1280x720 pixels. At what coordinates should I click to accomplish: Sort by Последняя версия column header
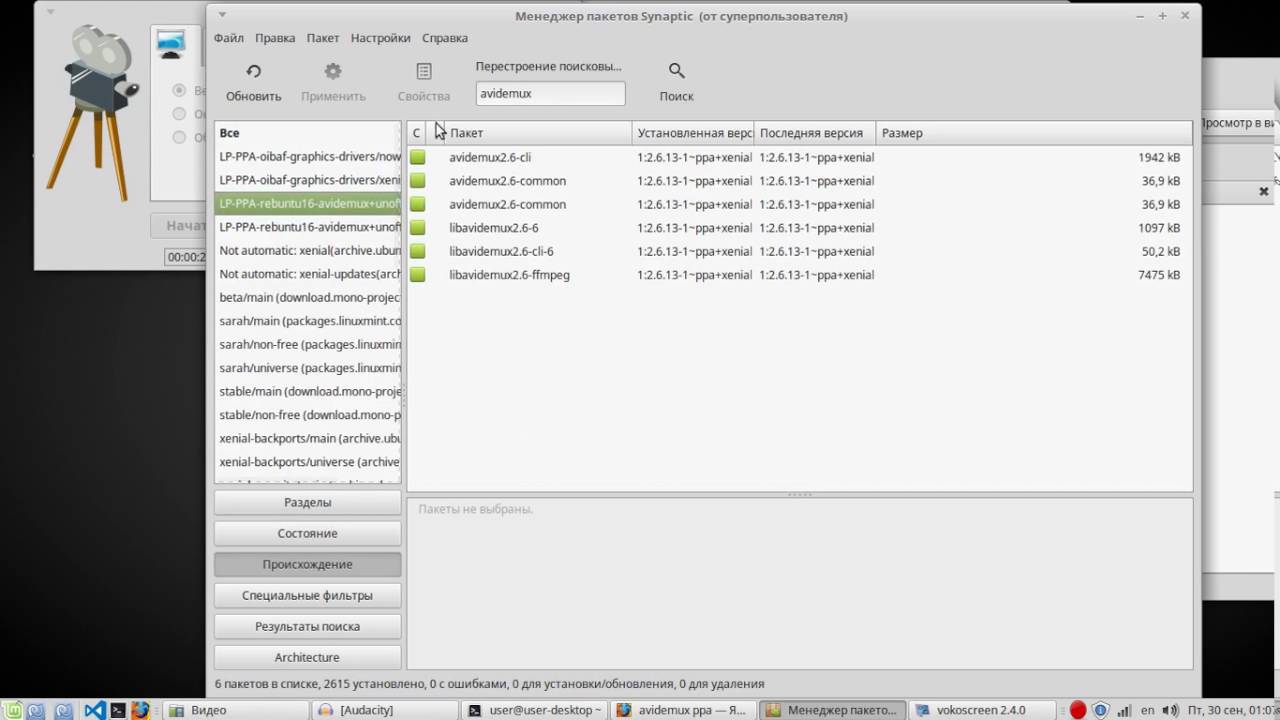[x=815, y=133]
